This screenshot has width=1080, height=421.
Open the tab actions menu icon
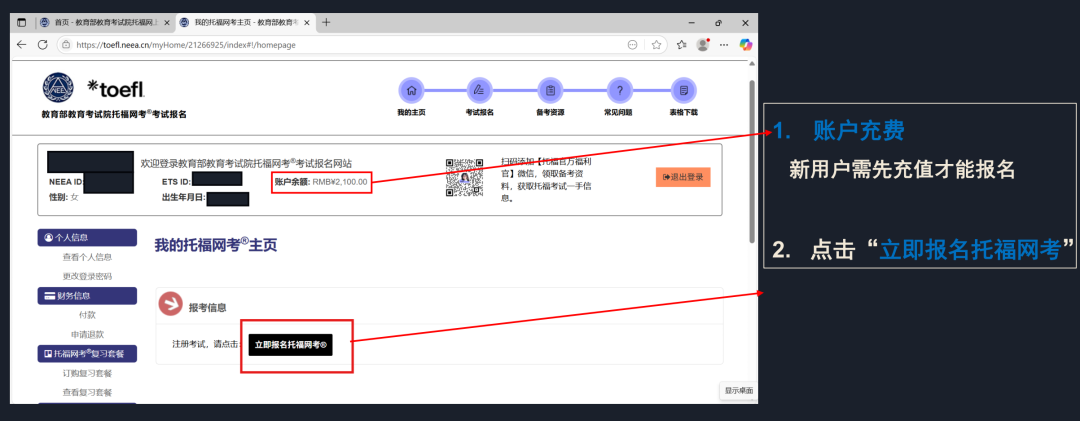click(x=21, y=23)
